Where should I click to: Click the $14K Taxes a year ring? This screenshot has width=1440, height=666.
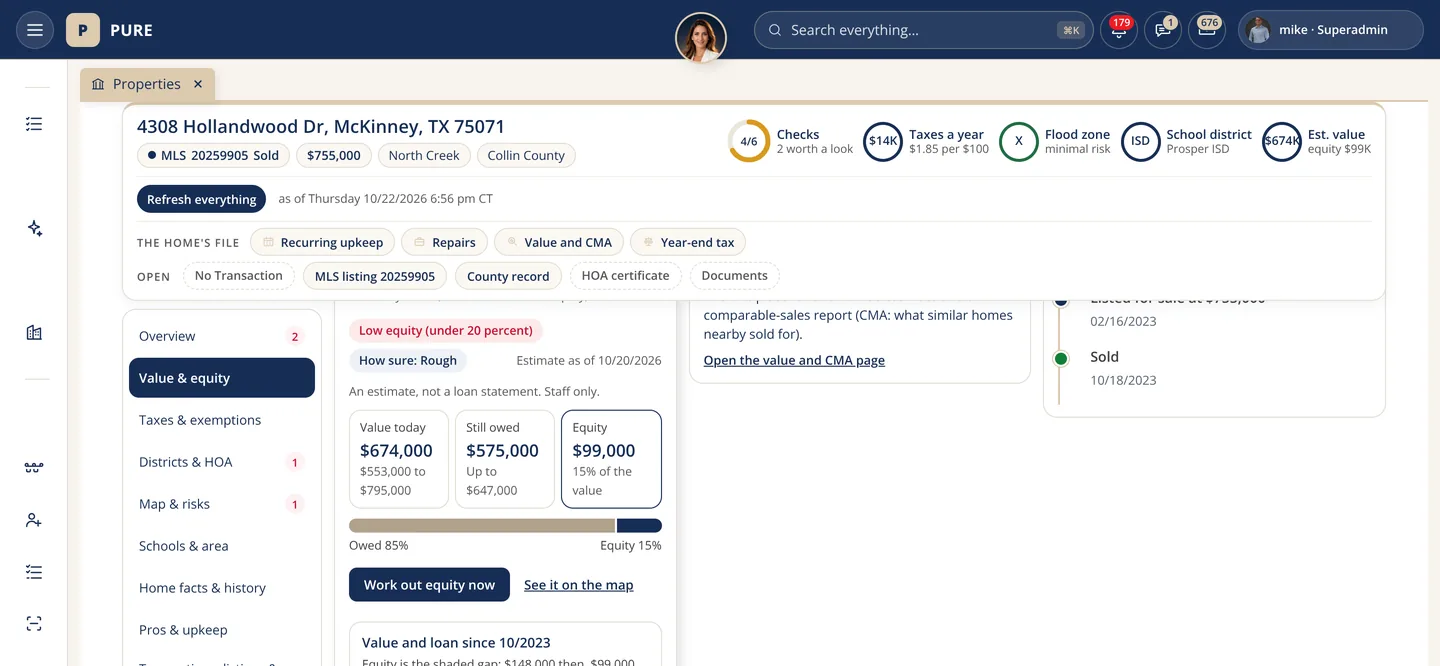(x=883, y=141)
